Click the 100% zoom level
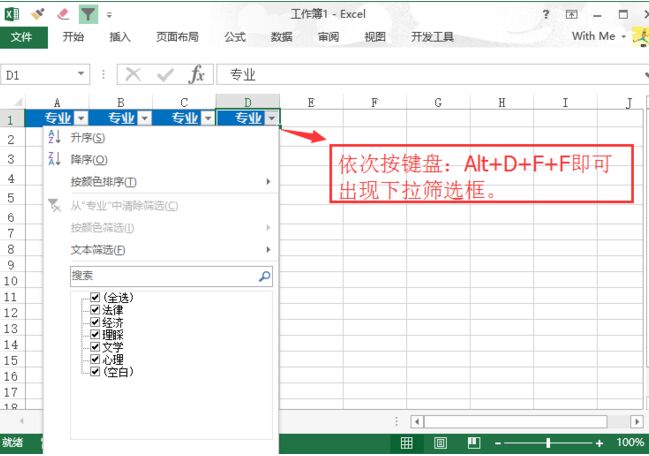 [x=630, y=442]
